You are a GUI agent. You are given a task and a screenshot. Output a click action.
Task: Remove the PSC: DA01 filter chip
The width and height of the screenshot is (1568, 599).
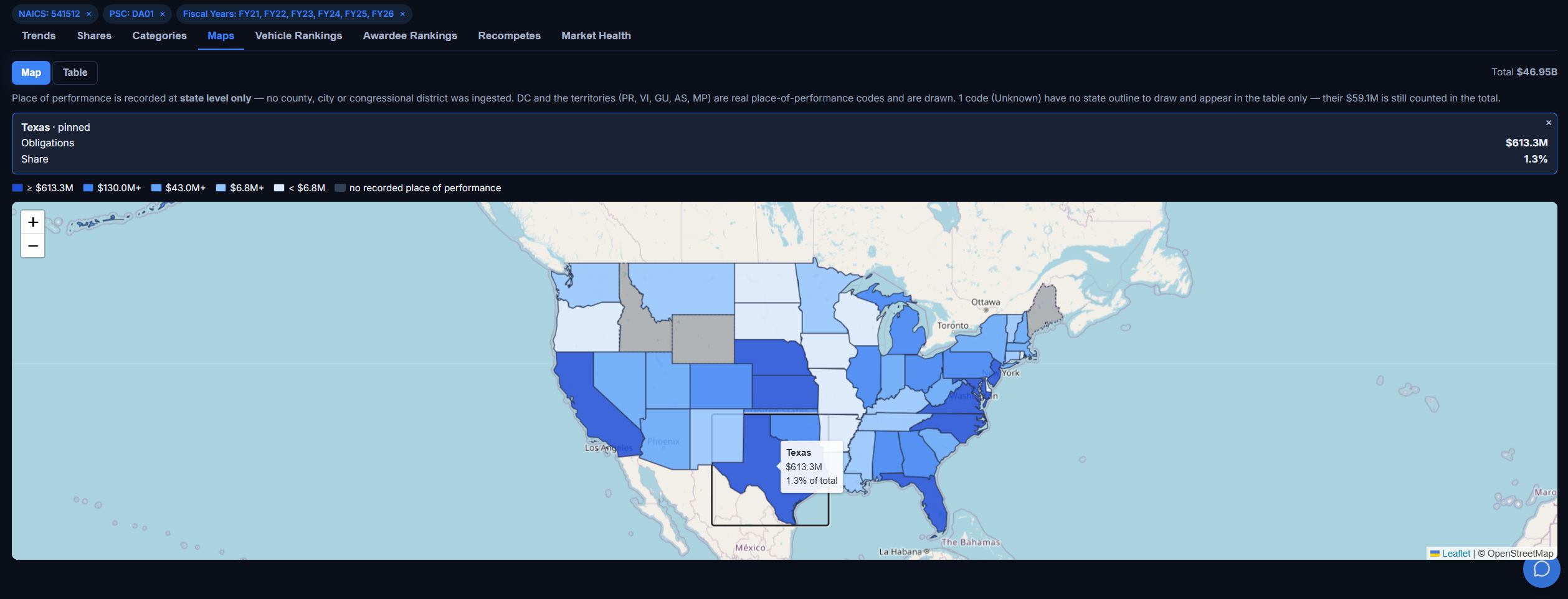(x=163, y=14)
